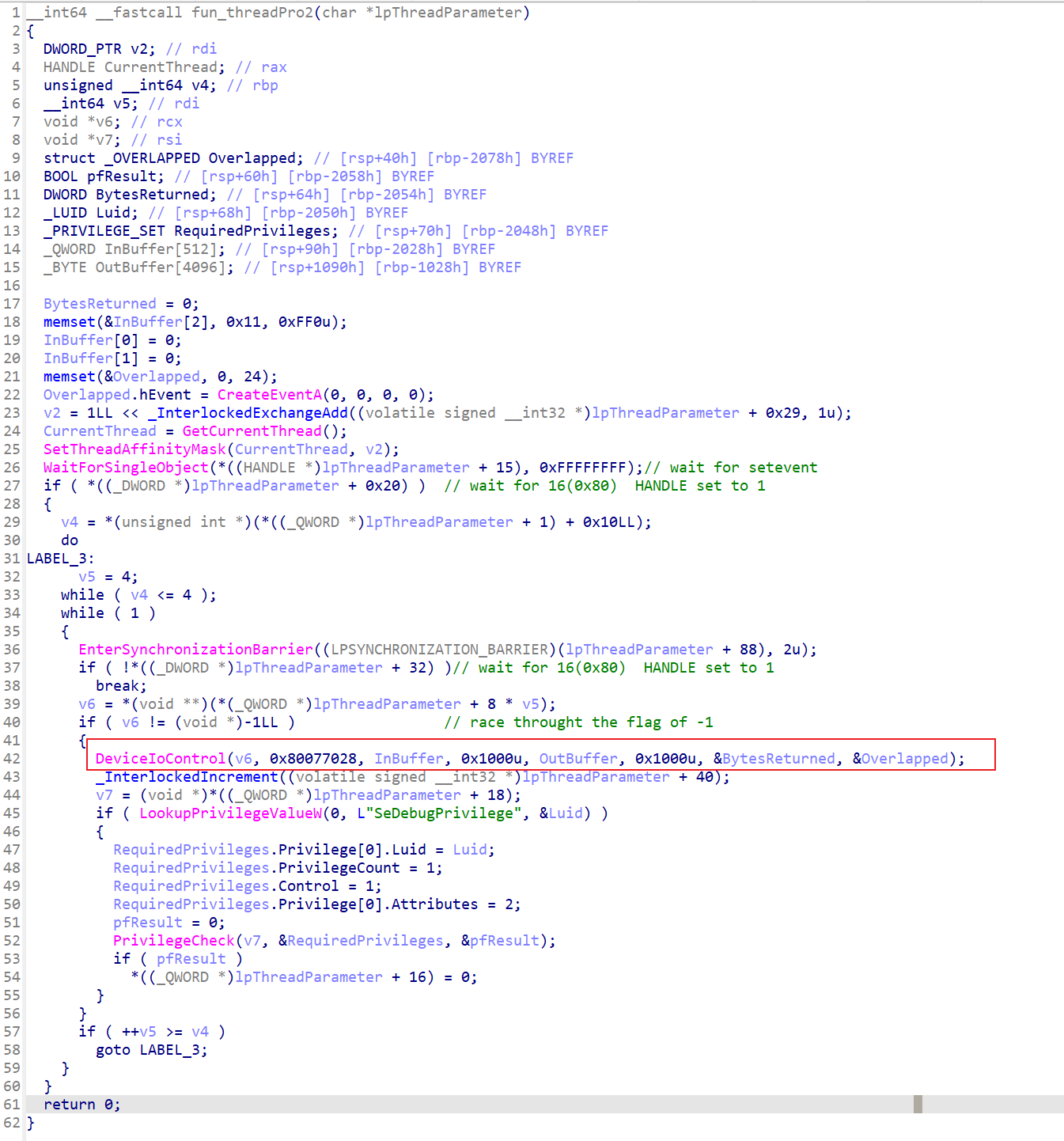This screenshot has width=1064, height=1141.
Task: Click line number 42 in the gutter
Action: (12, 759)
